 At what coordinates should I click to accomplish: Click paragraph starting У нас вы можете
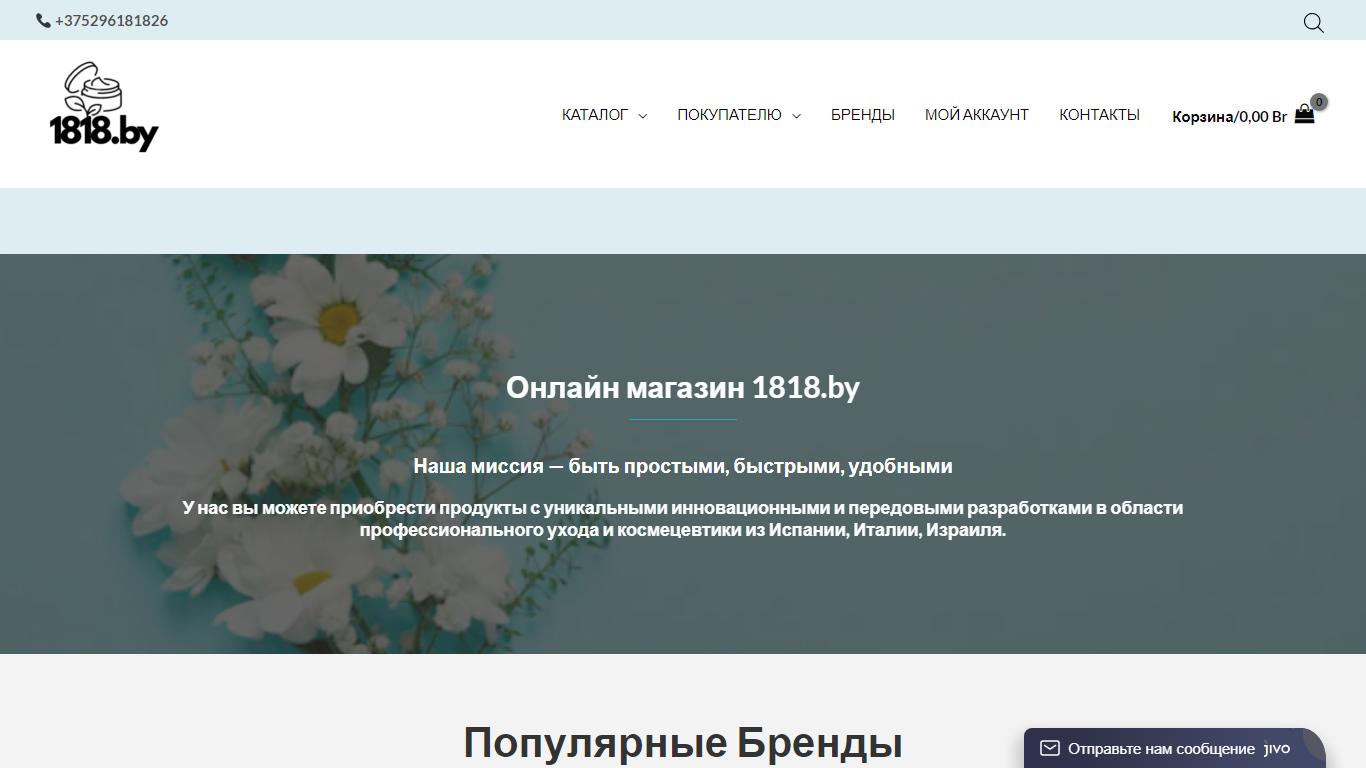tap(683, 519)
